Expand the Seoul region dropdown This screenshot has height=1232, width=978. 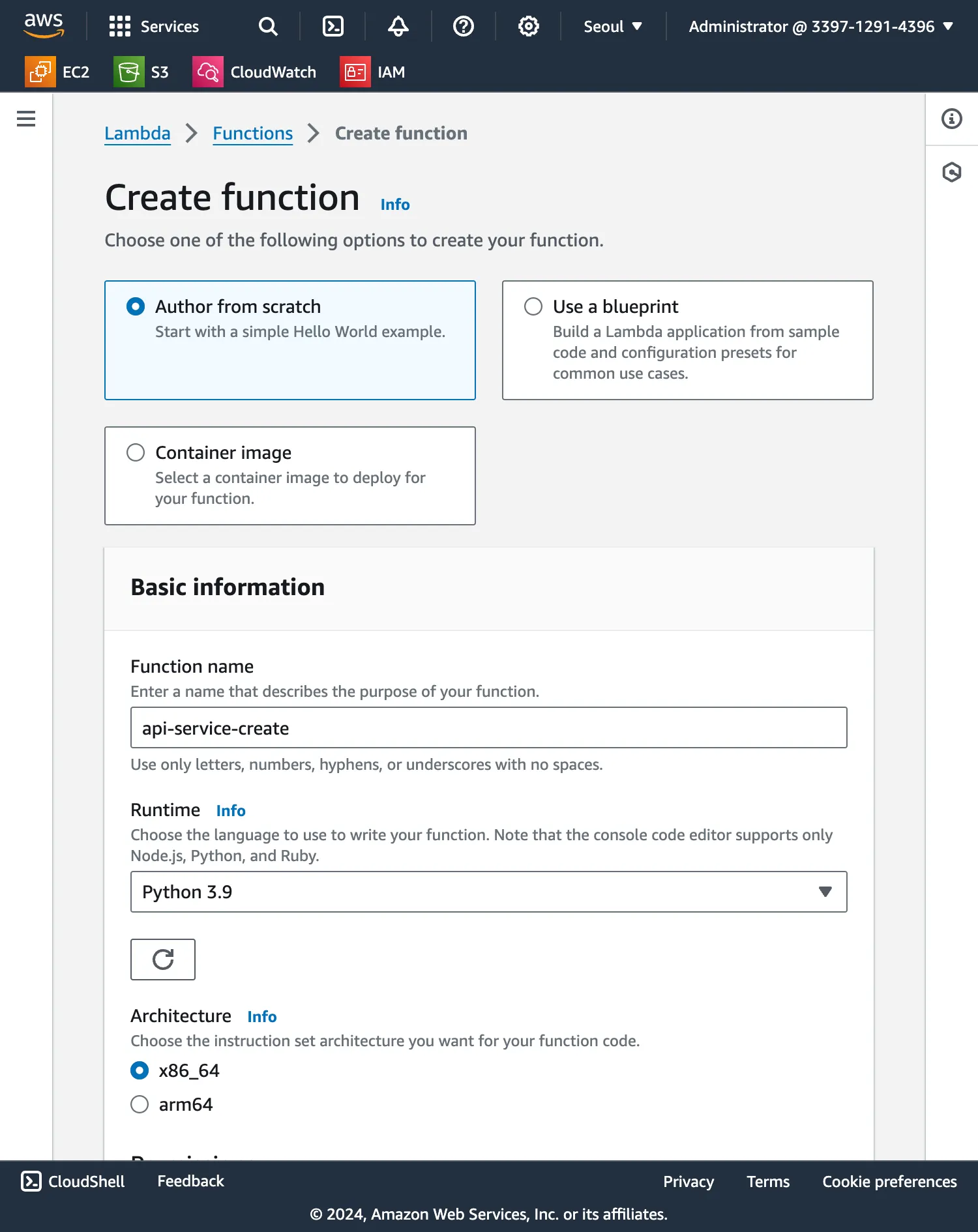point(613,27)
